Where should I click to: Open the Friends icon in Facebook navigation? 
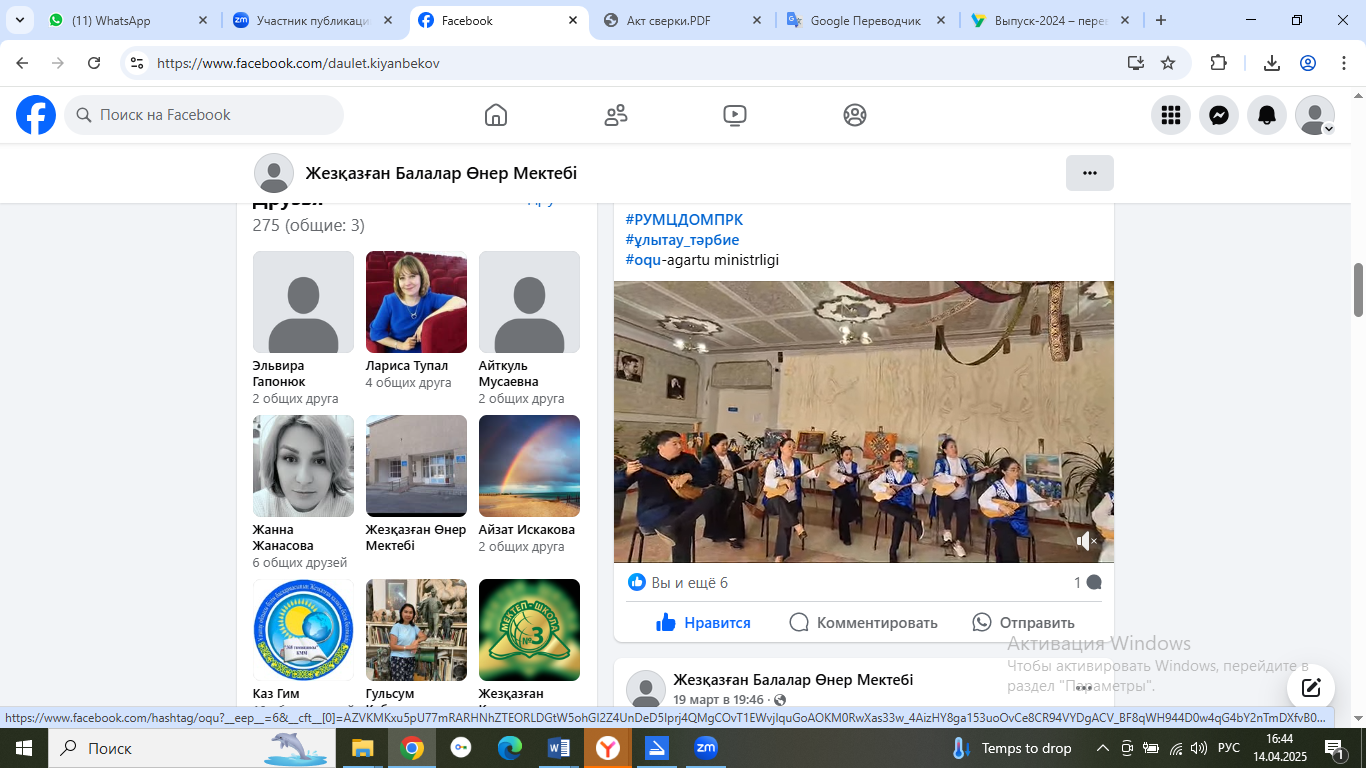pyautogui.click(x=616, y=115)
